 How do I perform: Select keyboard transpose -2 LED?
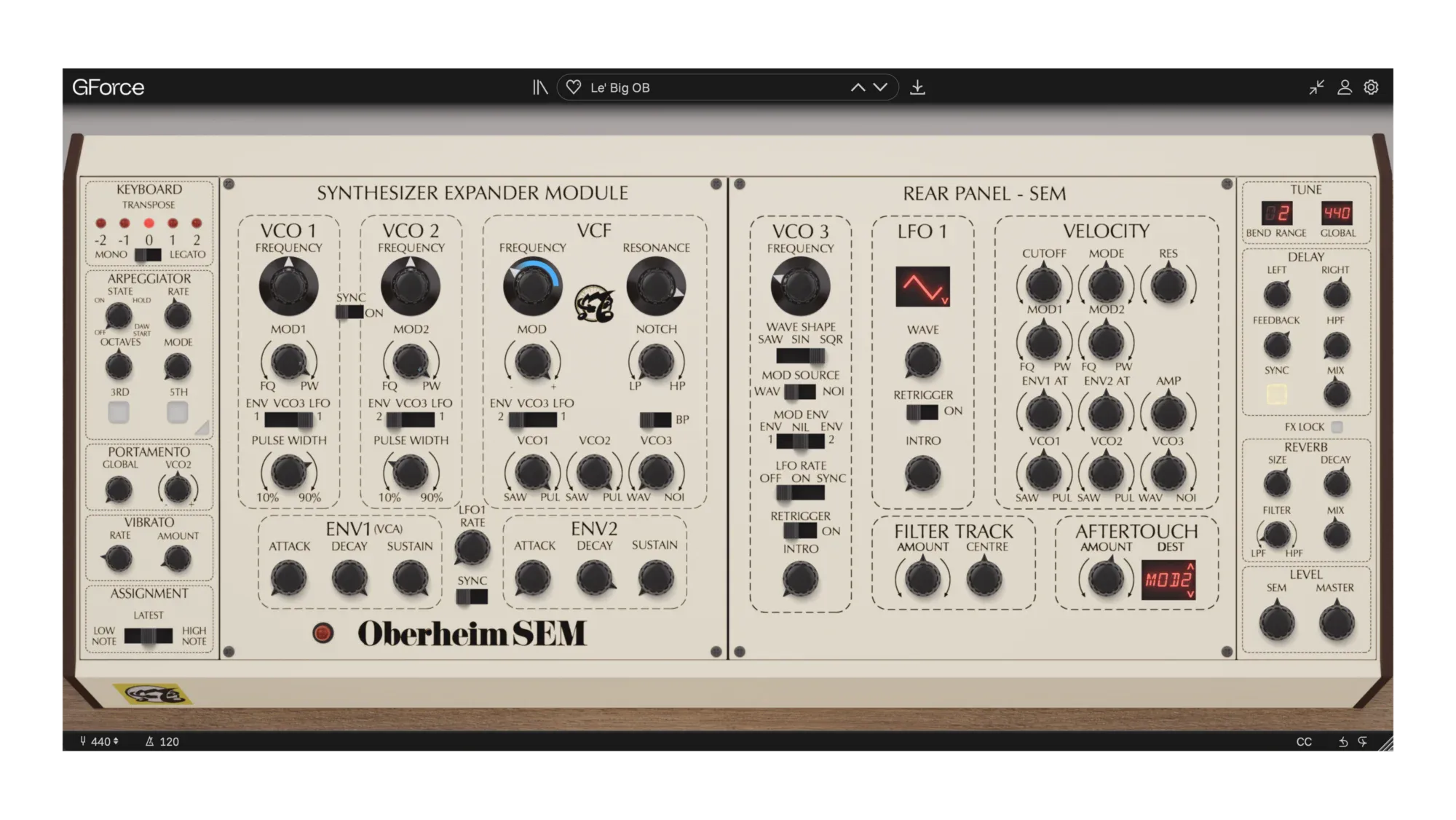(100, 224)
